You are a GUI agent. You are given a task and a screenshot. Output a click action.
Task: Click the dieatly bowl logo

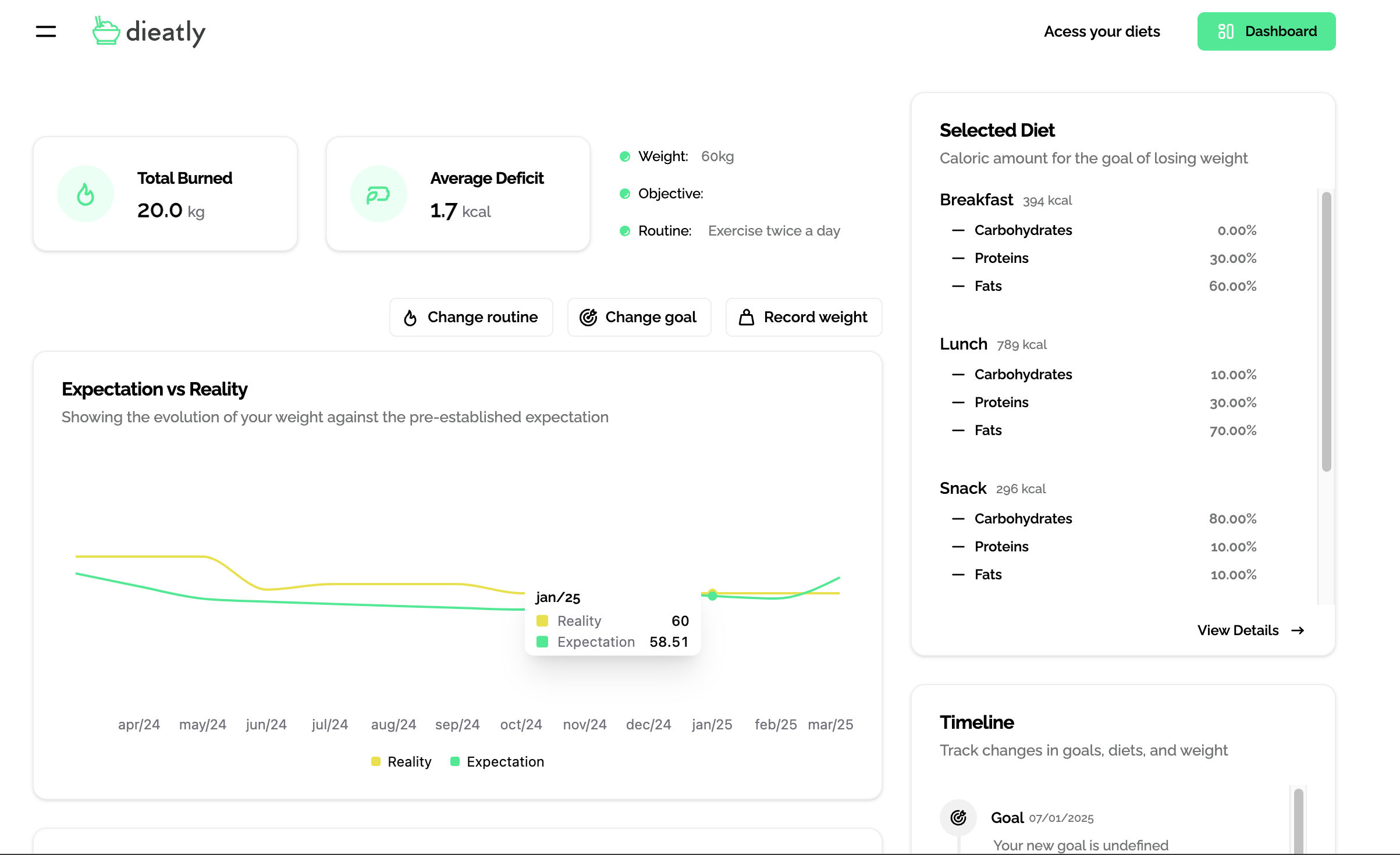[x=106, y=31]
